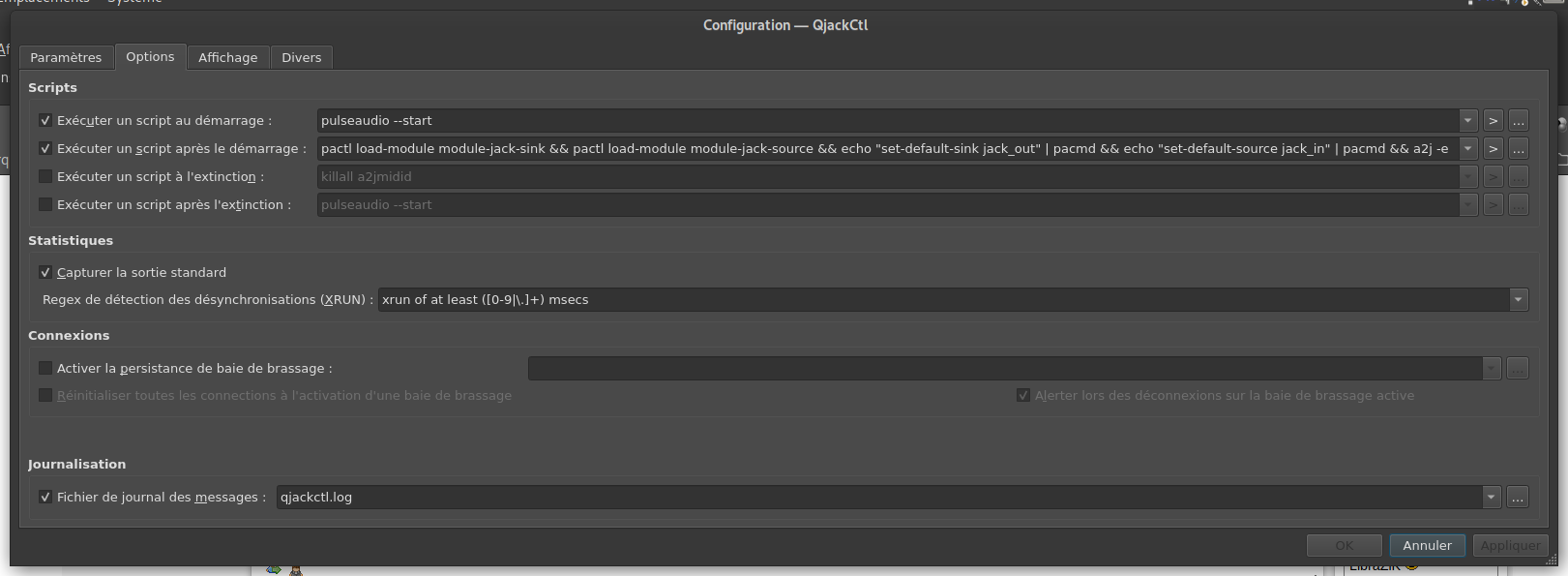This screenshot has width=1568, height=576.
Task: Enable 'Activer la persistance de baie de brassage'
Action: tap(45, 369)
